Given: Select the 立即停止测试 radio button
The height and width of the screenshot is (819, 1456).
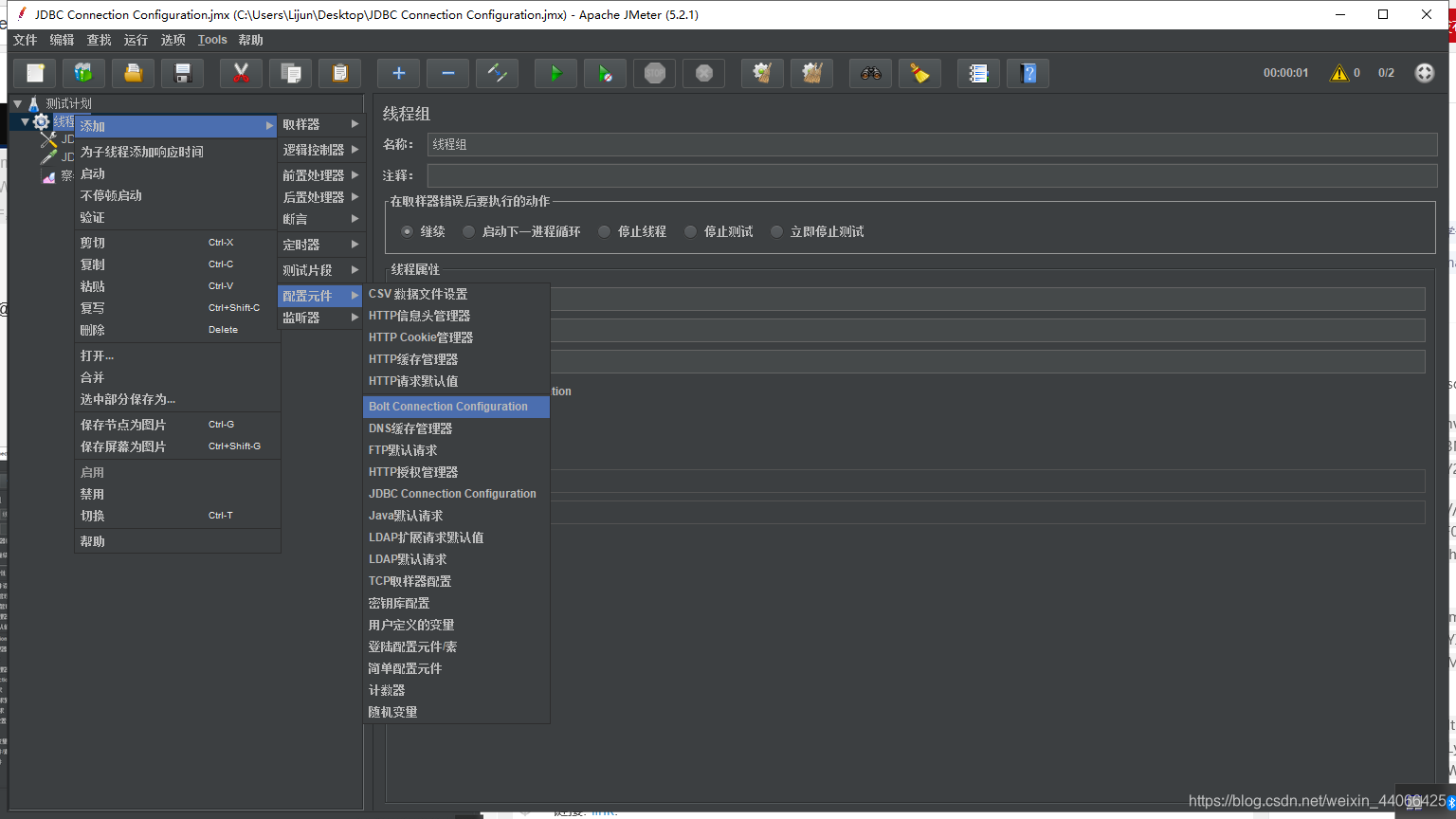Looking at the screenshot, I should 776,231.
